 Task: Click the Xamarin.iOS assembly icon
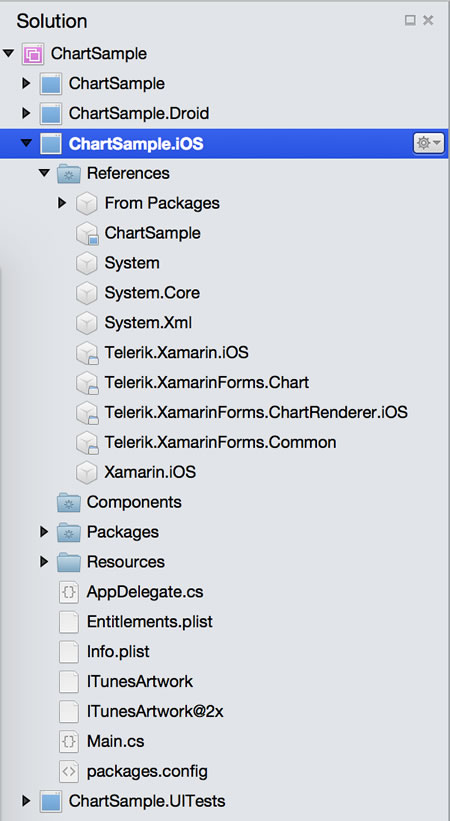click(x=87, y=472)
